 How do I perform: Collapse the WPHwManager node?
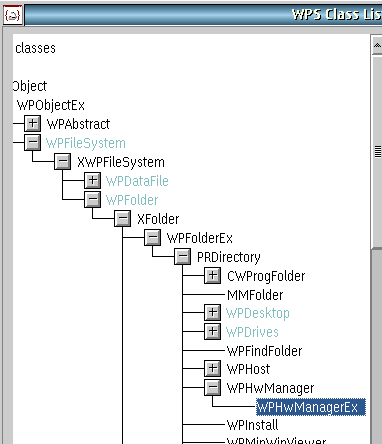(213, 388)
